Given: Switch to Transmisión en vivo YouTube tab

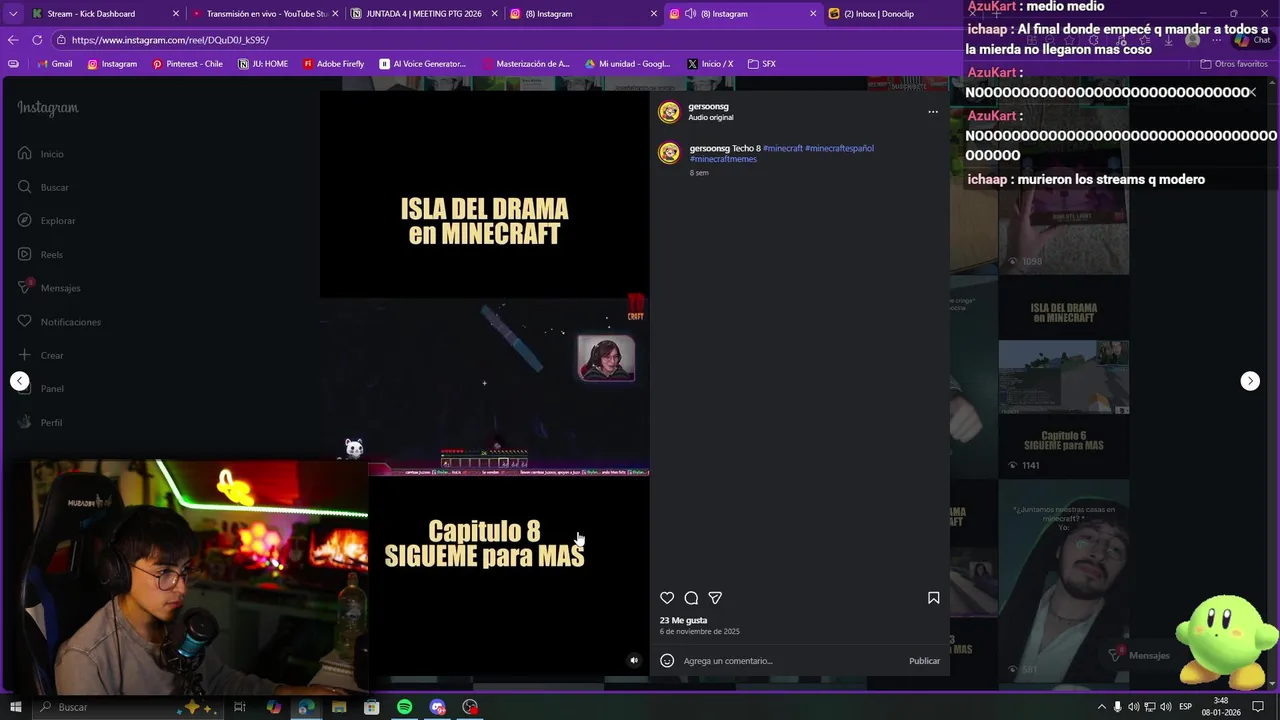Looking at the screenshot, I should [266, 14].
